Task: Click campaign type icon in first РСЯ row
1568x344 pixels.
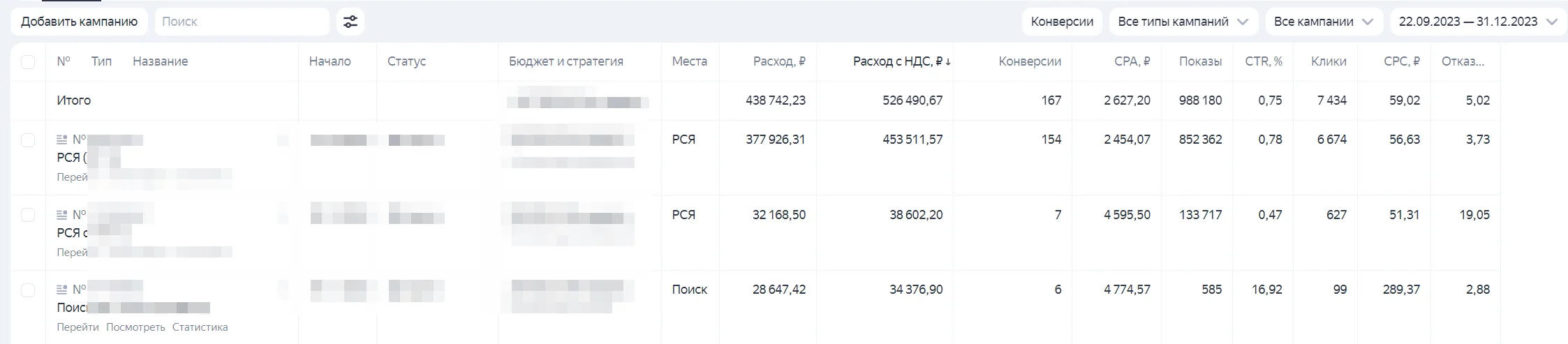Action: 61,140
